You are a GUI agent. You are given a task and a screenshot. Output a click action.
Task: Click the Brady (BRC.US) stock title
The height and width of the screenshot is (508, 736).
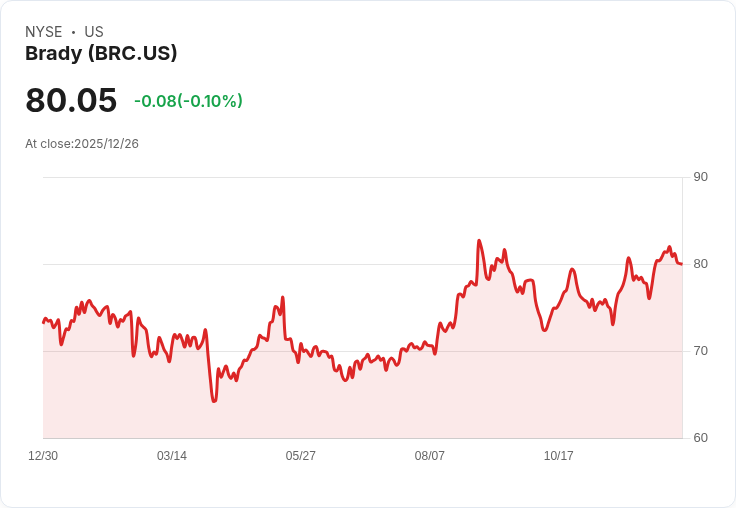[x=101, y=54]
